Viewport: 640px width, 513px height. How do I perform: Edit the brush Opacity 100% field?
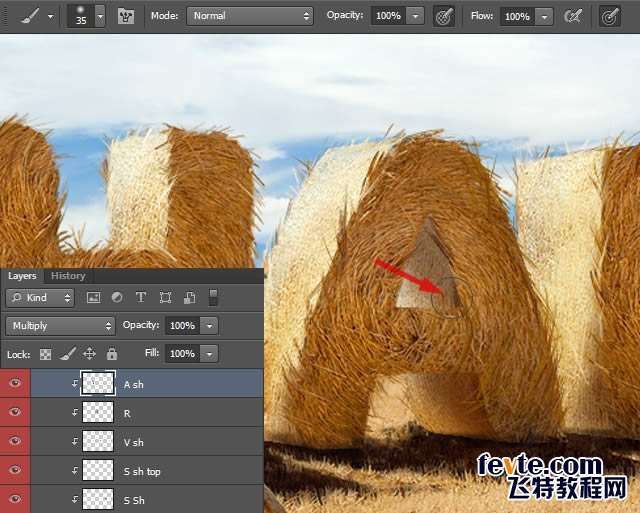pos(389,16)
